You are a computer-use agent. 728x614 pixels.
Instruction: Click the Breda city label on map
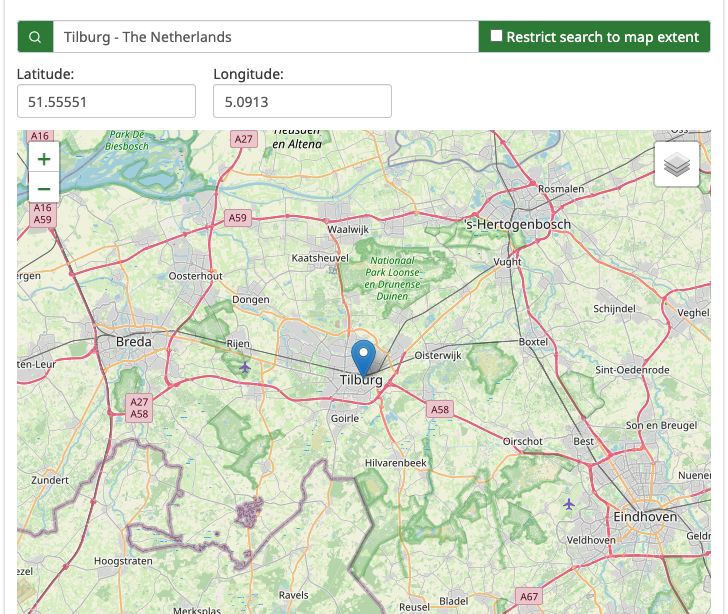point(134,341)
